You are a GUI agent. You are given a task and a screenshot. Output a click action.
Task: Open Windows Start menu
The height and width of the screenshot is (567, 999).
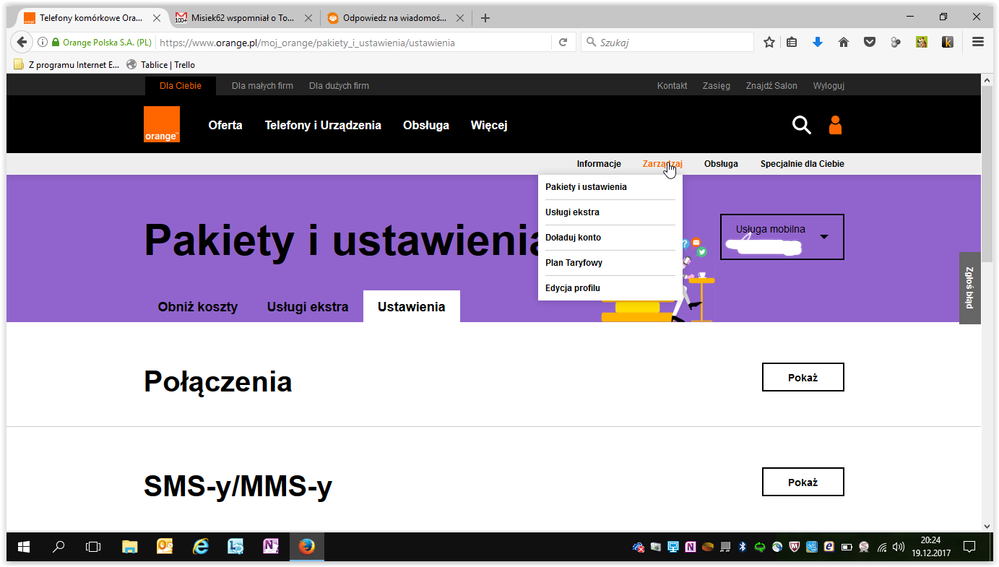tap(24, 547)
